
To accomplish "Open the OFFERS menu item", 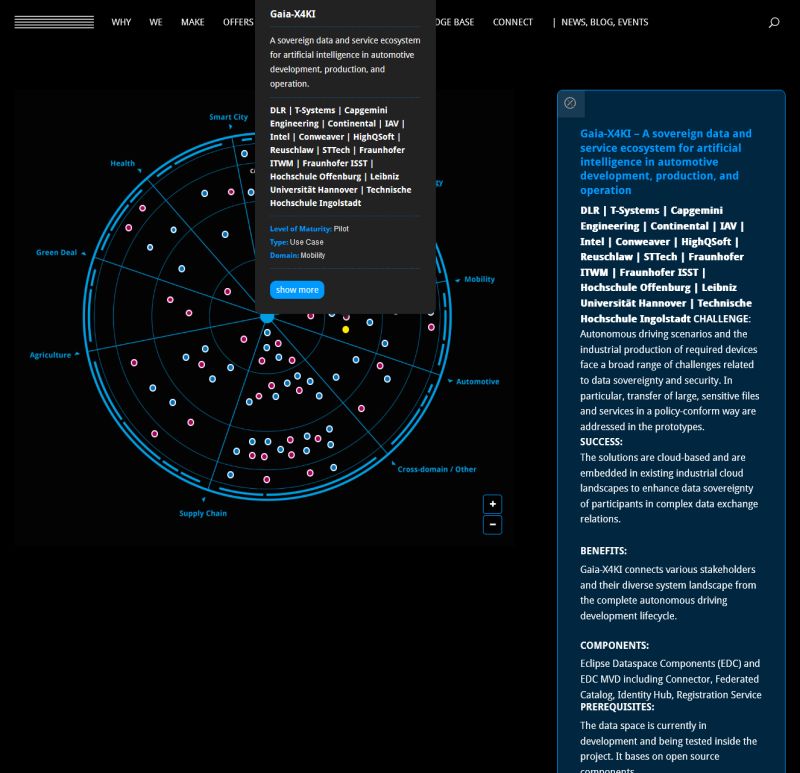I will (x=238, y=22).
